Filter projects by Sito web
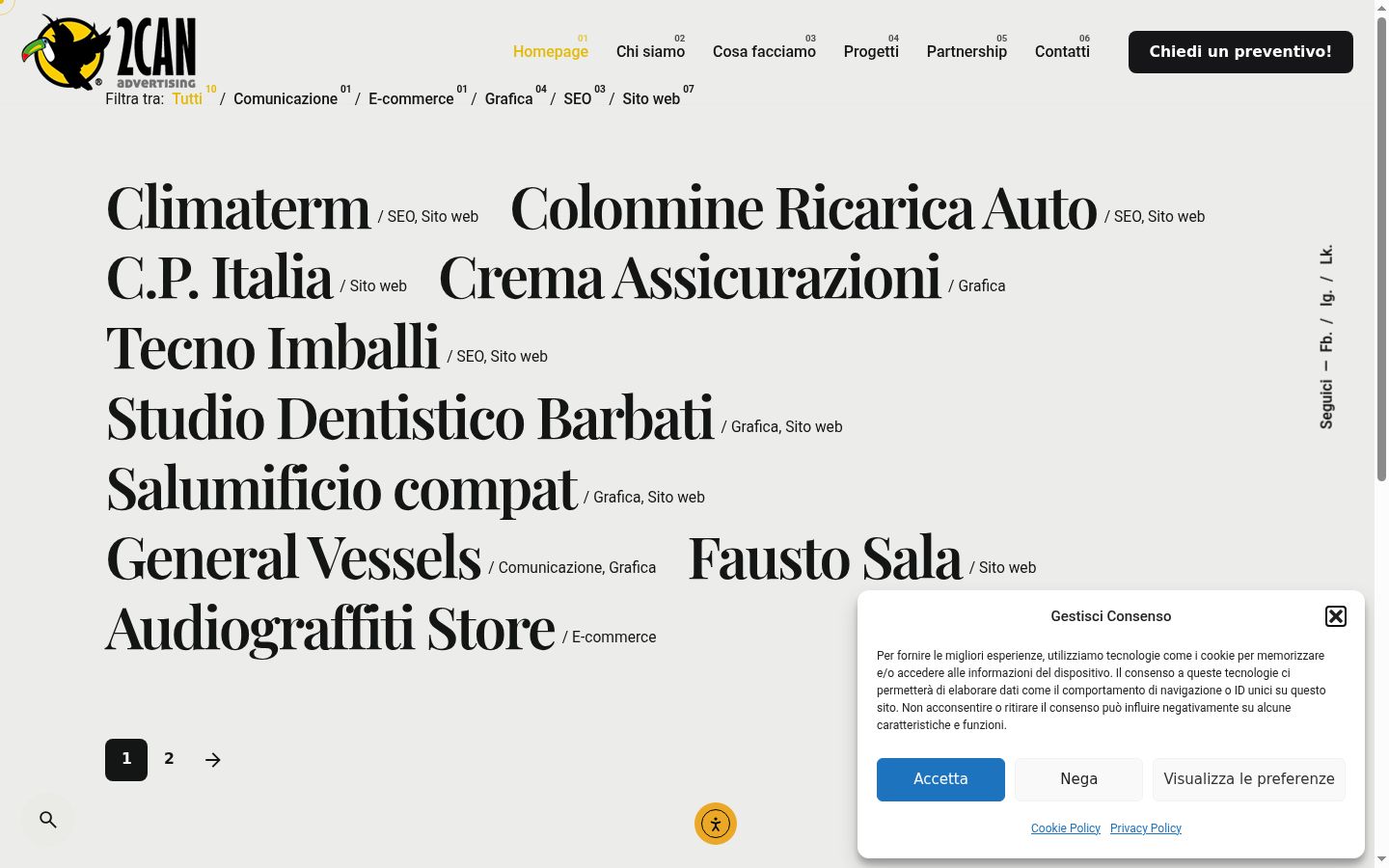 click(x=651, y=98)
